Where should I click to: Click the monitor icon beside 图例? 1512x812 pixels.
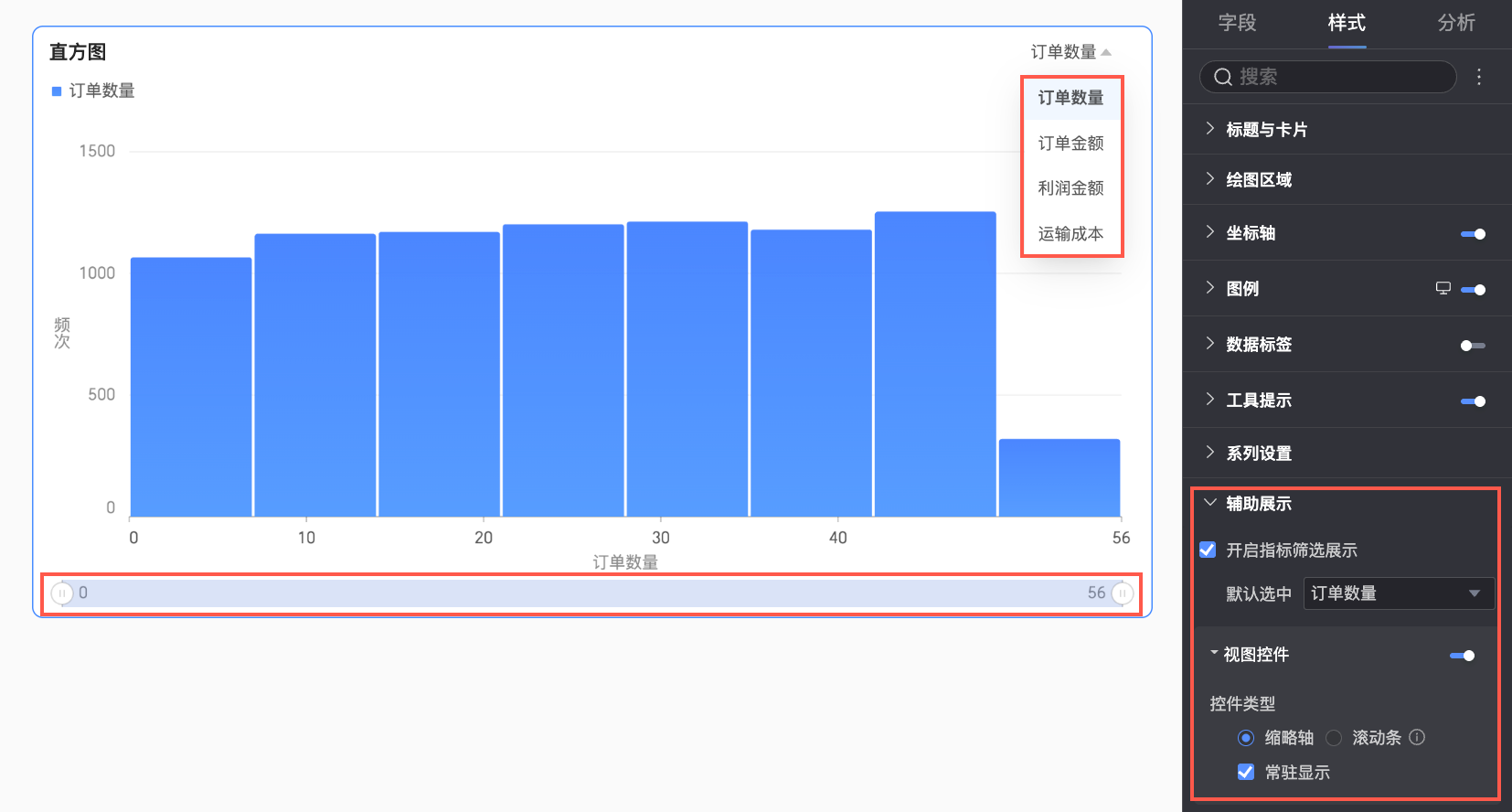click(1443, 288)
